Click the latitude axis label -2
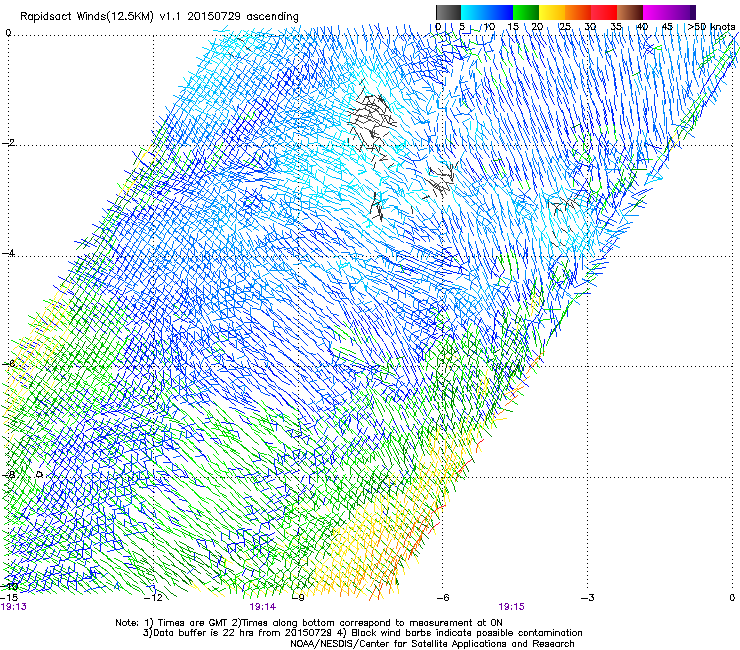This screenshot has width=740, height=650. 8,143
